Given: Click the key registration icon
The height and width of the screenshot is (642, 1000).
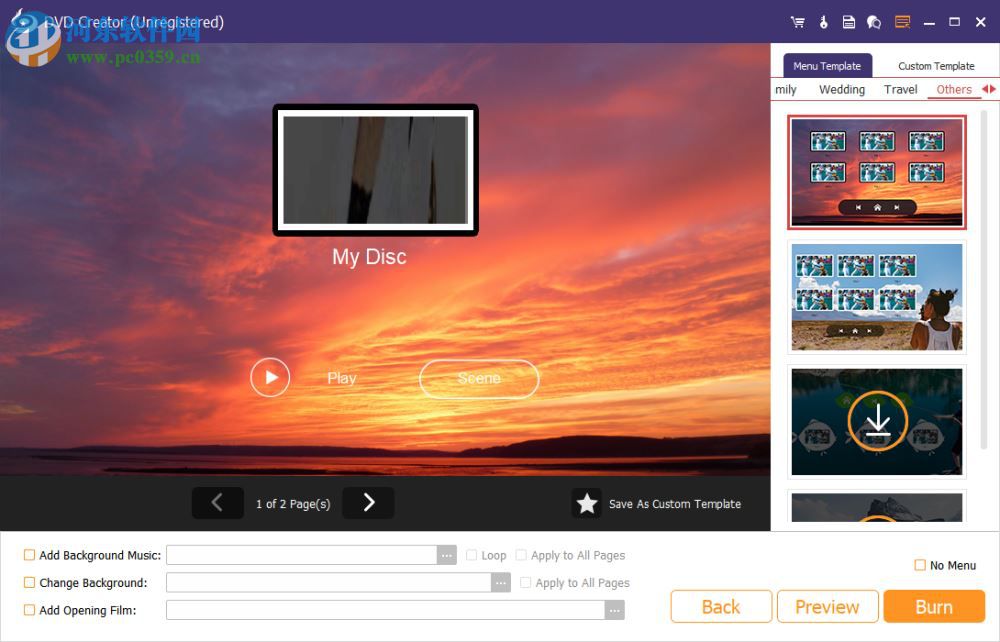Looking at the screenshot, I should coord(823,21).
